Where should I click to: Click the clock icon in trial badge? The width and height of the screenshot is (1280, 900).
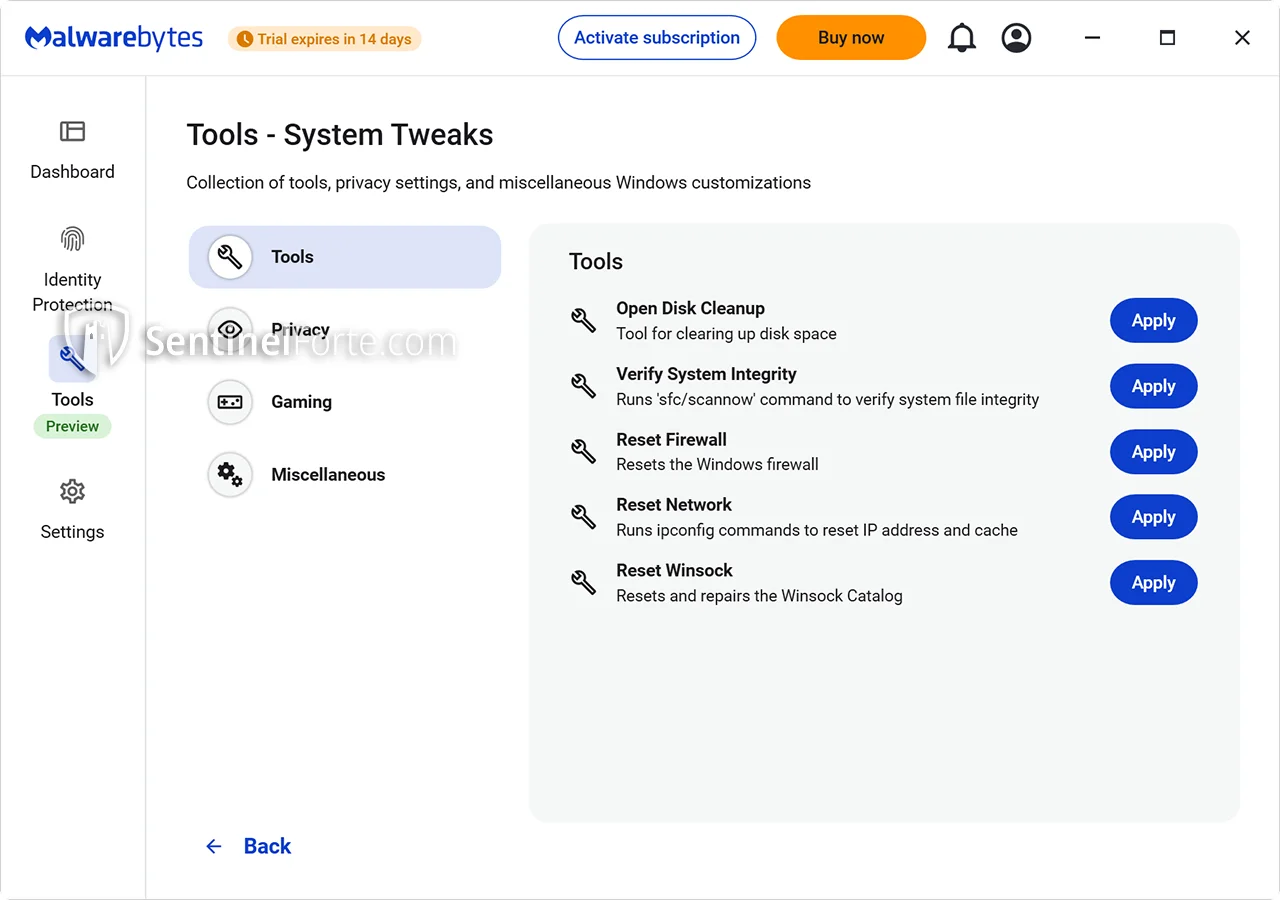[x=244, y=39]
